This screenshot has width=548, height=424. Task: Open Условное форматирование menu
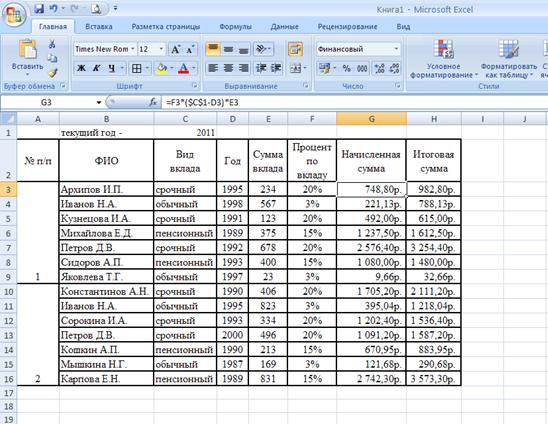point(443,59)
